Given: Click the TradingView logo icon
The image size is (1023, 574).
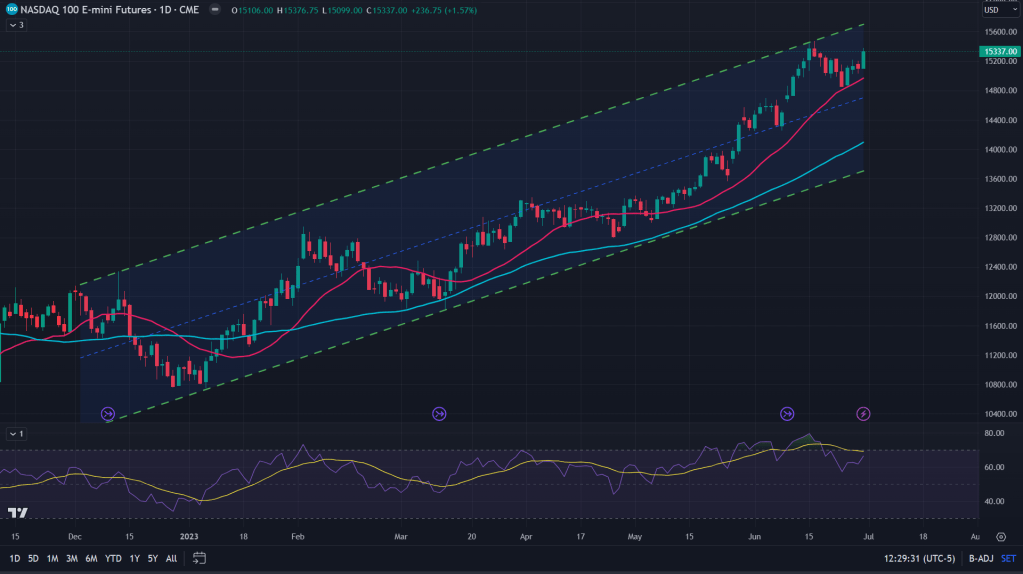Looking at the screenshot, I should 18,513.
